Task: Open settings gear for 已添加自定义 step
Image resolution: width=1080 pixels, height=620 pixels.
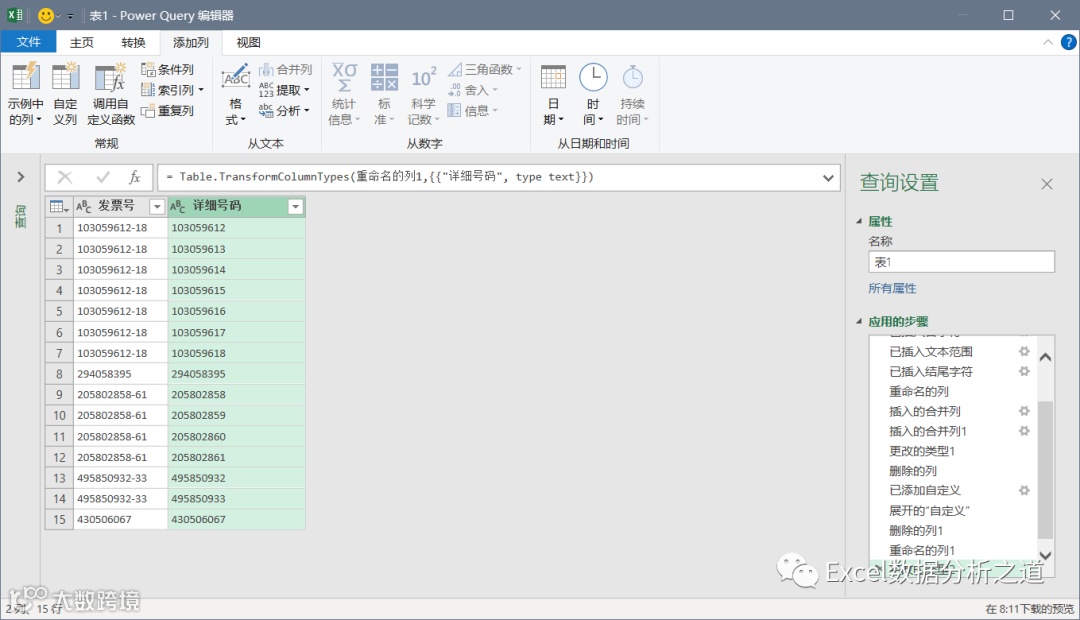Action: tap(1024, 490)
